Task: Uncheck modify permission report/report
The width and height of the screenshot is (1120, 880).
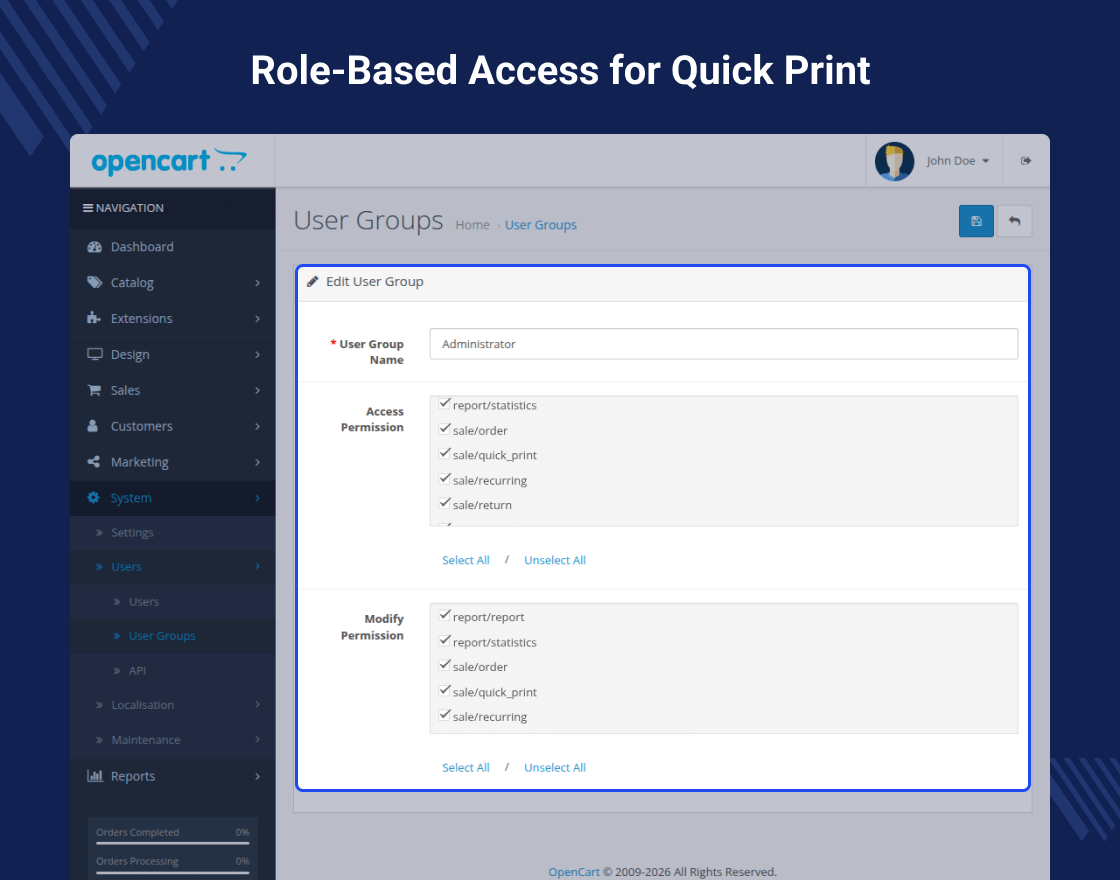Action: point(444,615)
